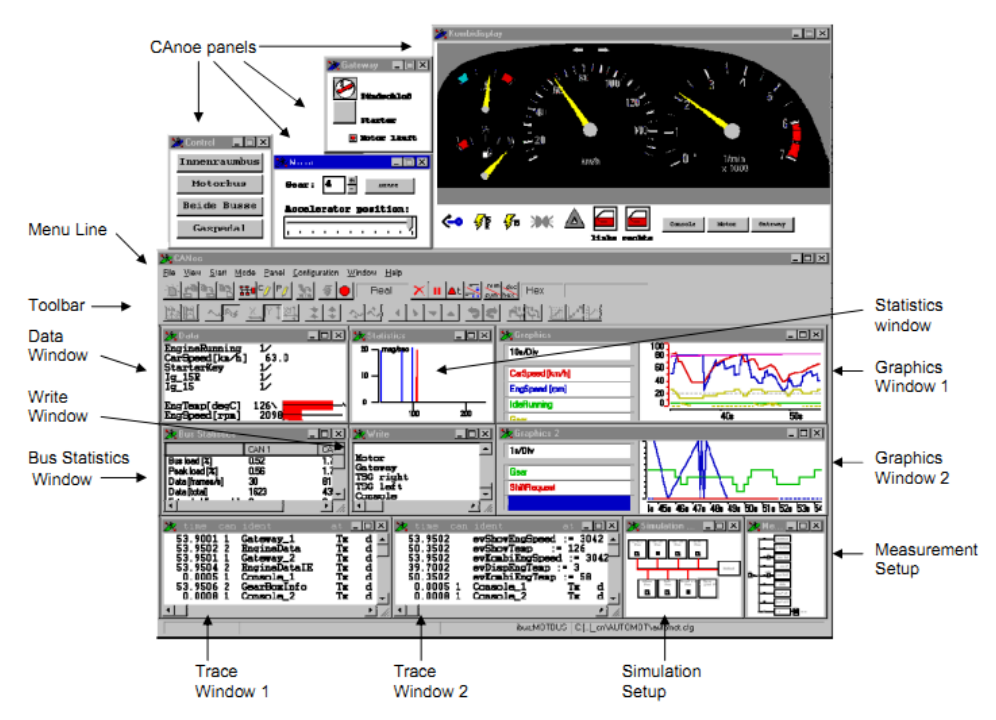996x720 pixels.
Task: Toggle the Motor läuft indicator checkbox
Action: (352, 137)
